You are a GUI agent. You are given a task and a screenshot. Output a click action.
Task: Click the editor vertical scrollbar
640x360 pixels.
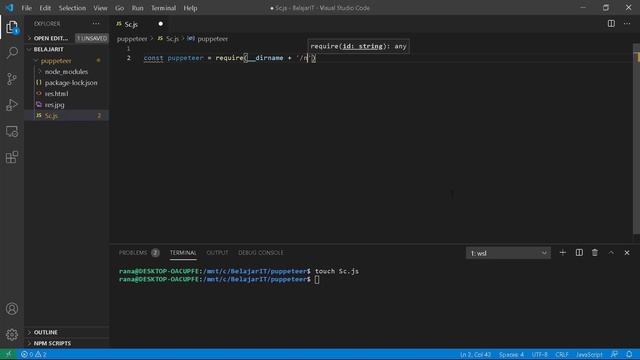click(636, 139)
